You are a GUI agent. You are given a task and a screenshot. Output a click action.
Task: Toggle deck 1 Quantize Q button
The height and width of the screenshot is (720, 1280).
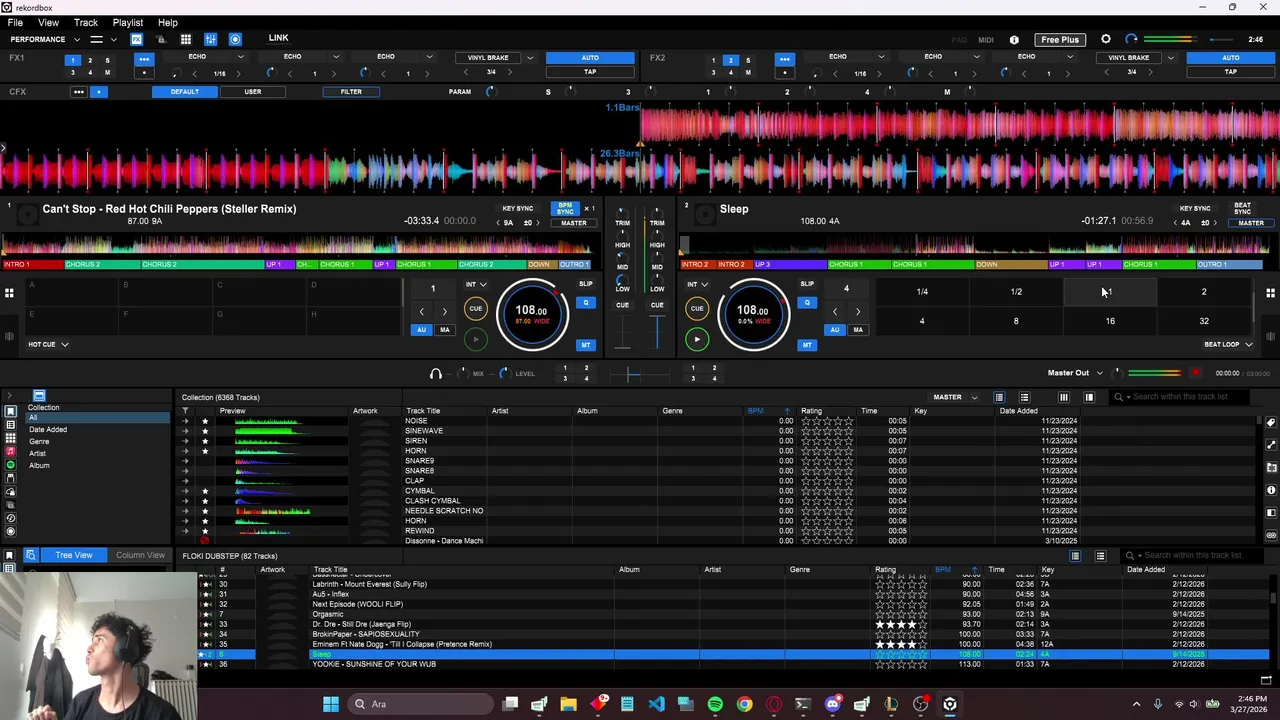tap(586, 302)
